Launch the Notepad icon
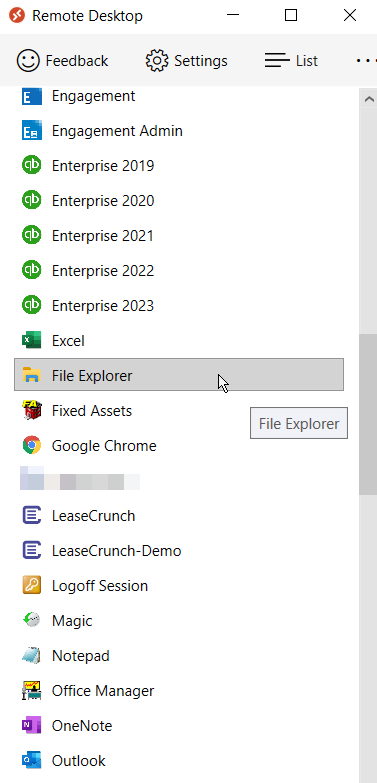Viewport: 377px width, 783px height. coord(32,655)
